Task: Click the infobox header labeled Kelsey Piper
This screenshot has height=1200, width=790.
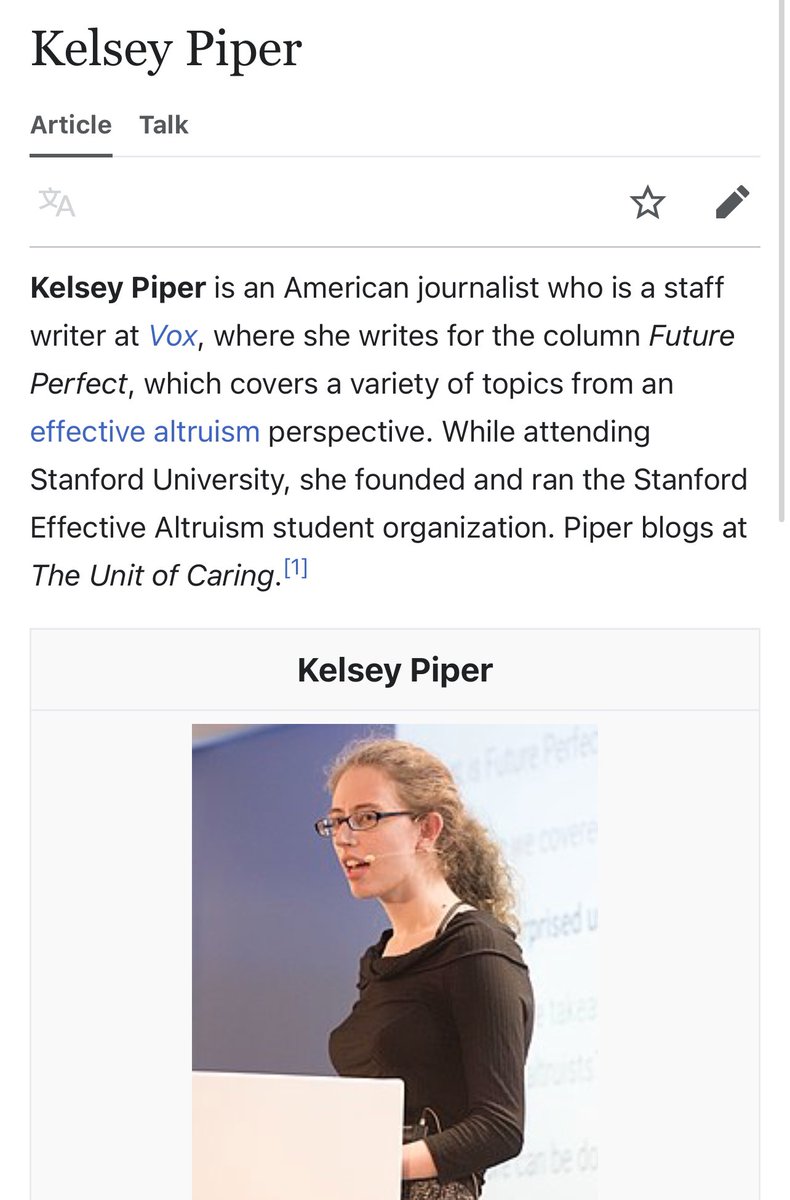Action: pos(395,670)
